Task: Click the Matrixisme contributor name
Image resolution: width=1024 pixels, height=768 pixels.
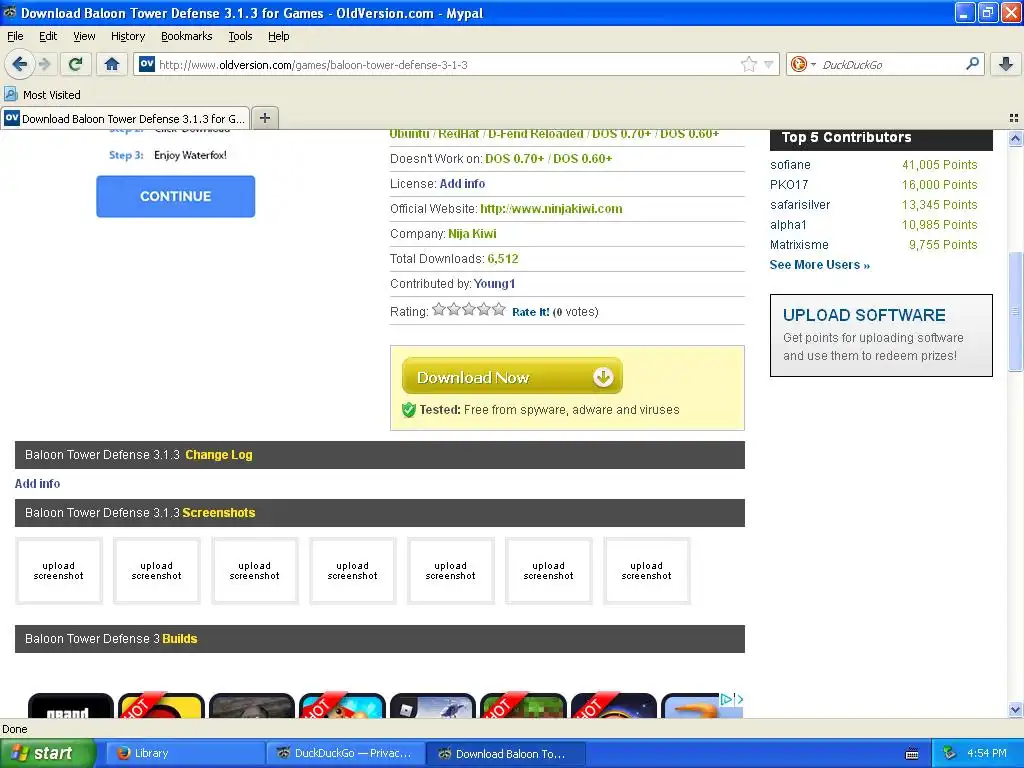Action: 799,245
